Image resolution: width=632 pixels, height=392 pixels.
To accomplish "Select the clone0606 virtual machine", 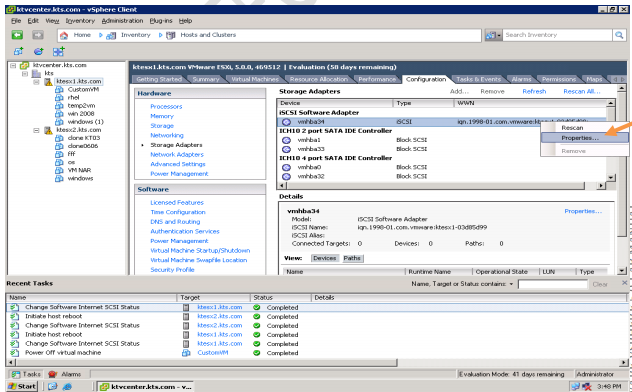I will [83, 146].
